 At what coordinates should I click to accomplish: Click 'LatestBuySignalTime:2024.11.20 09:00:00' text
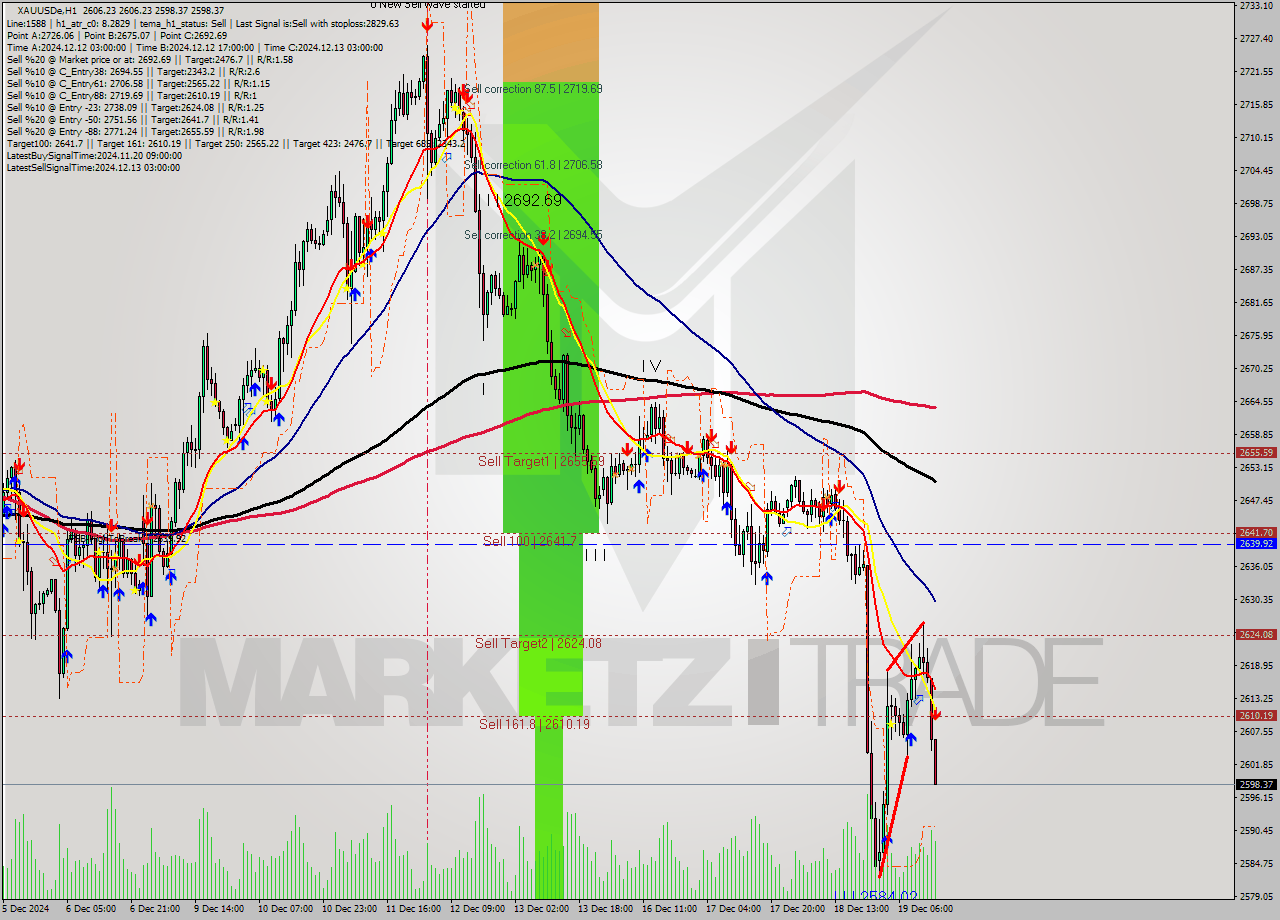[x=94, y=156]
